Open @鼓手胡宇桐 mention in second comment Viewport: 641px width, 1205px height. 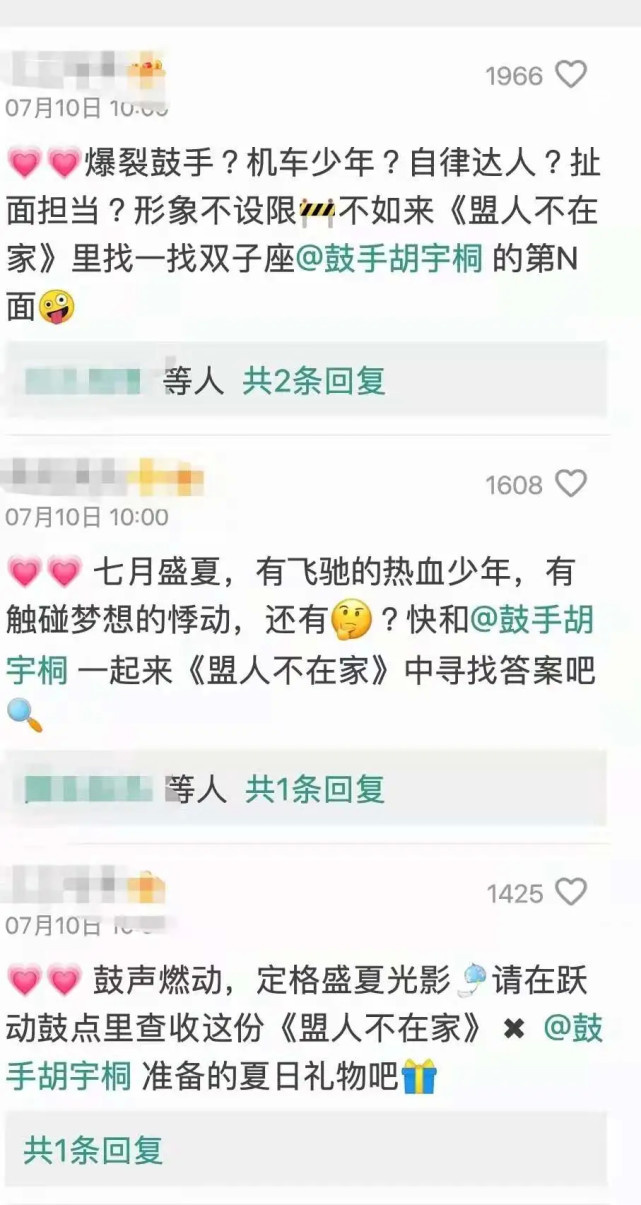300,644
